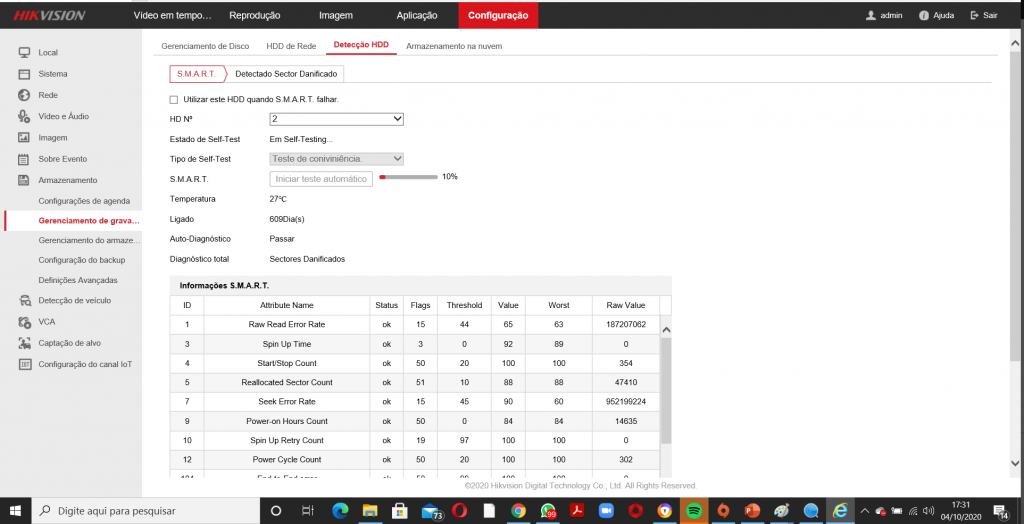Viewport: 1024px width, 524px height.
Task: Open the VCA sidebar icon
Action: click(24, 321)
